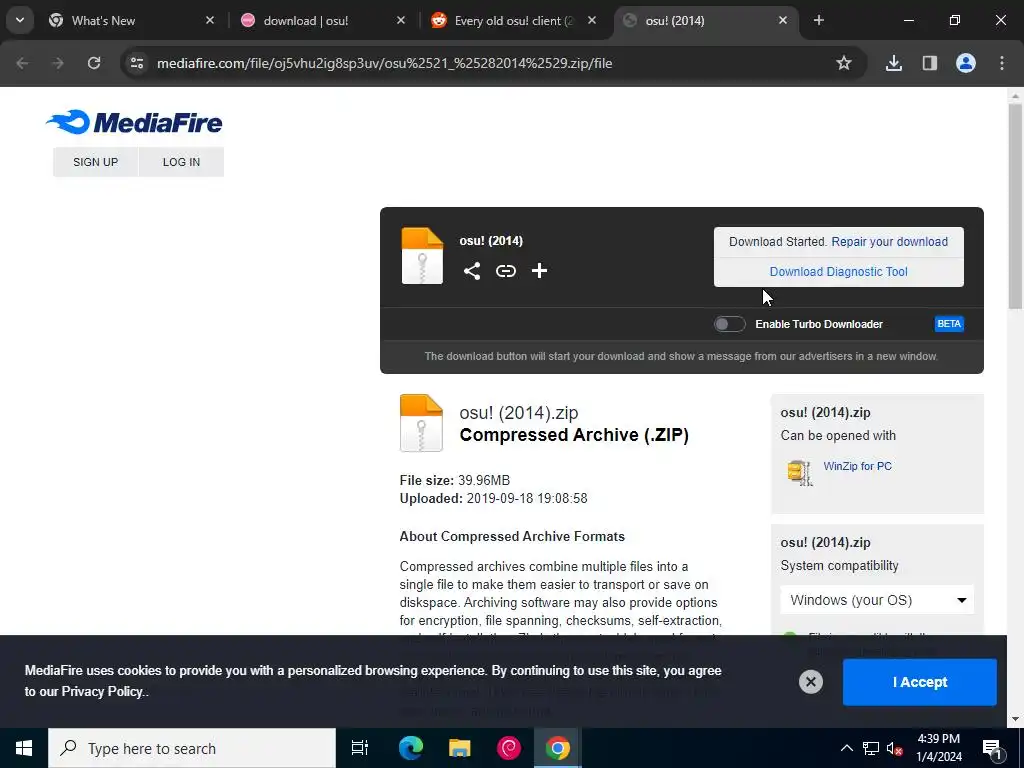Open the network tray icon

tap(871, 748)
